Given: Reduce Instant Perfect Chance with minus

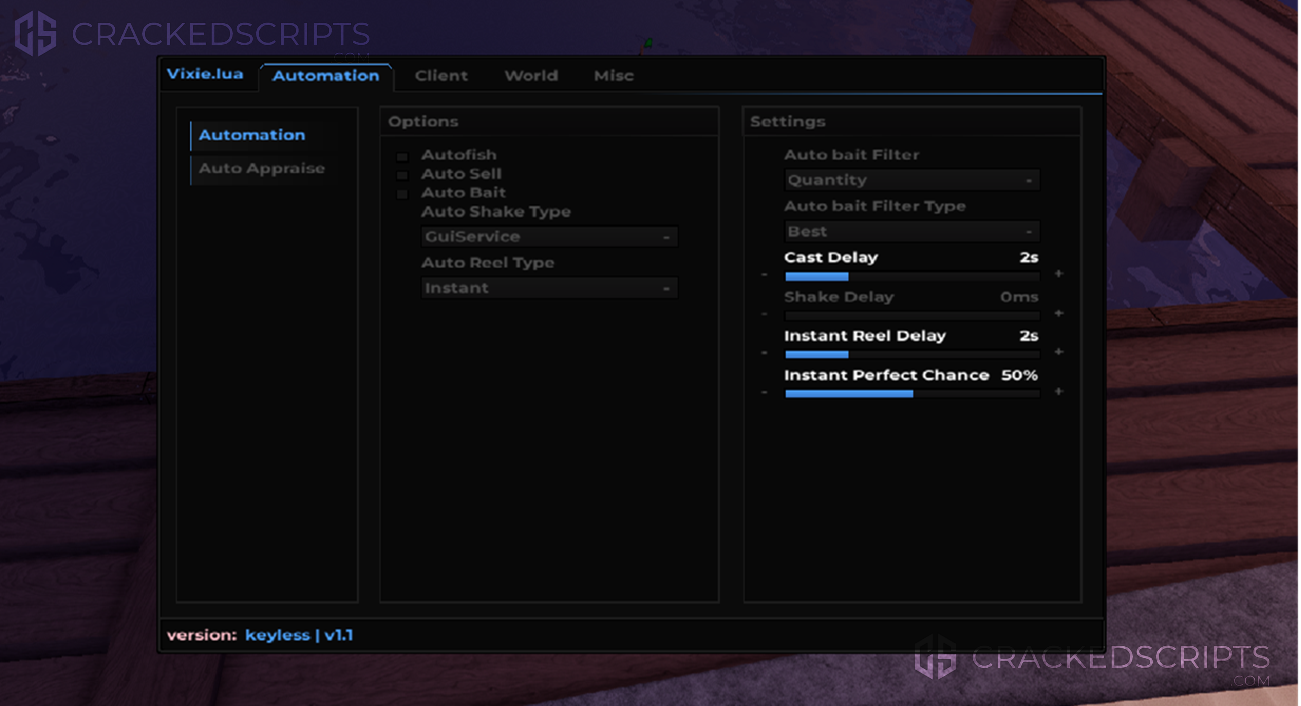Looking at the screenshot, I should tap(765, 392).
